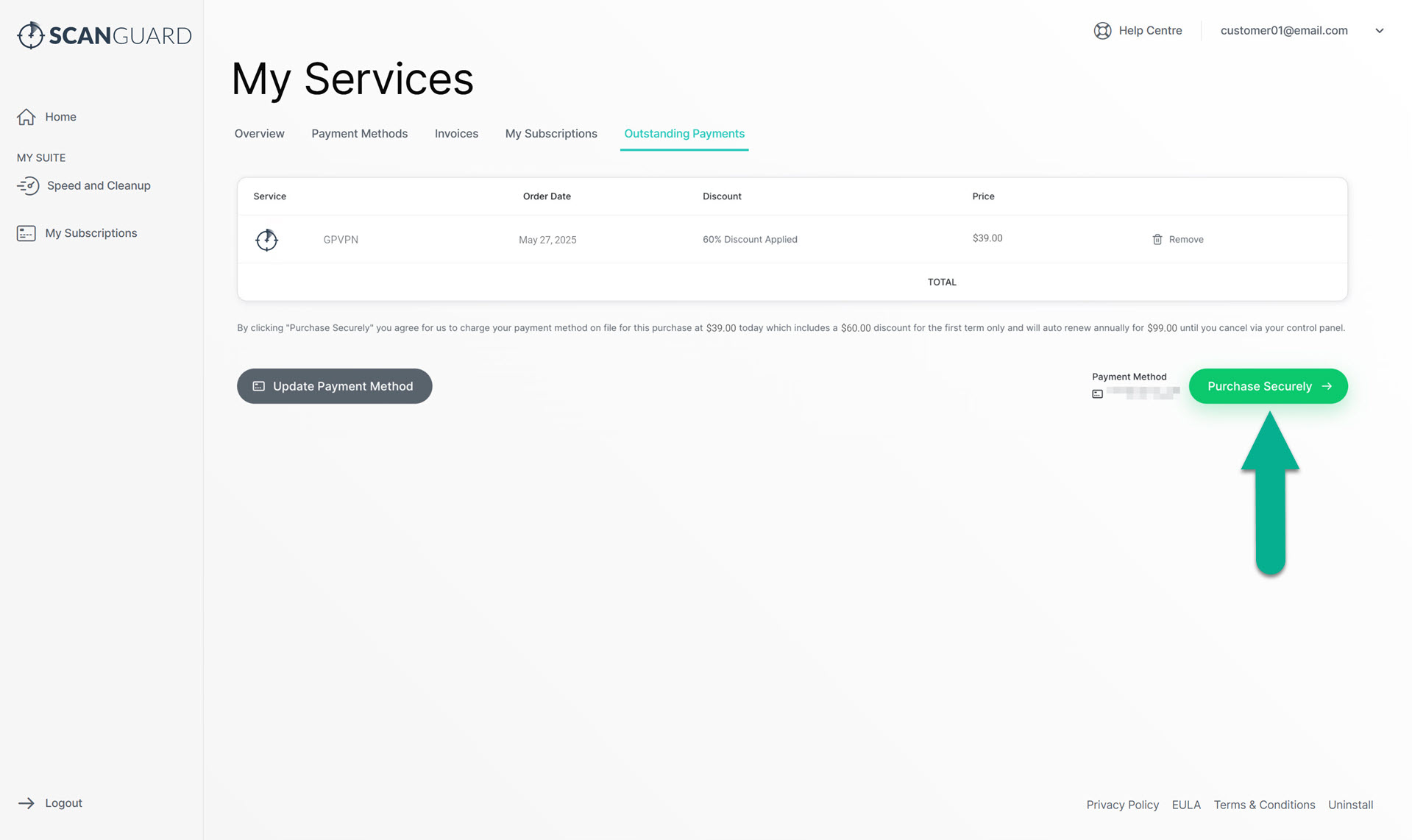Switch to the Overview tab

pyautogui.click(x=259, y=134)
